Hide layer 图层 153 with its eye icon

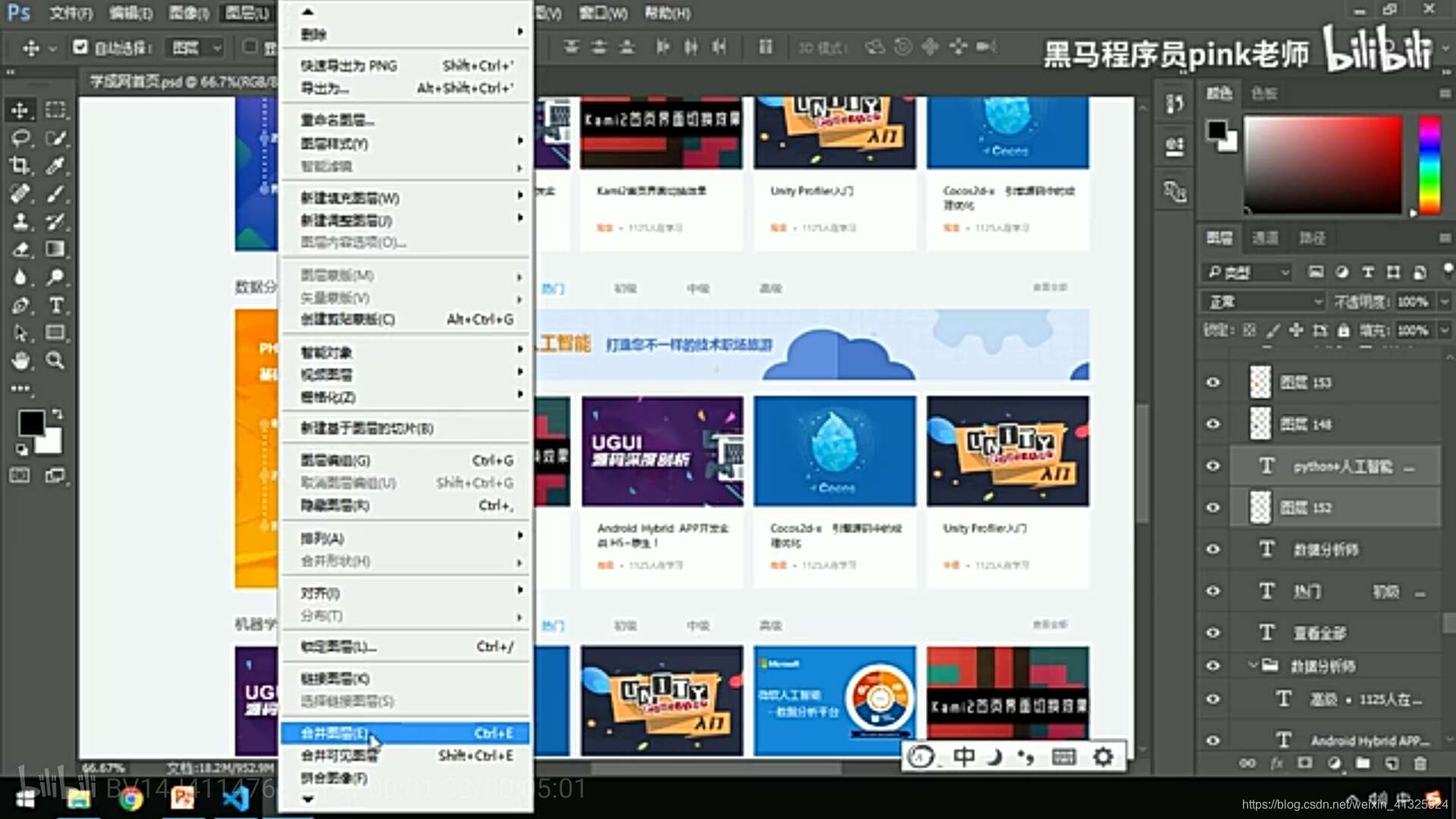click(1213, 382)
